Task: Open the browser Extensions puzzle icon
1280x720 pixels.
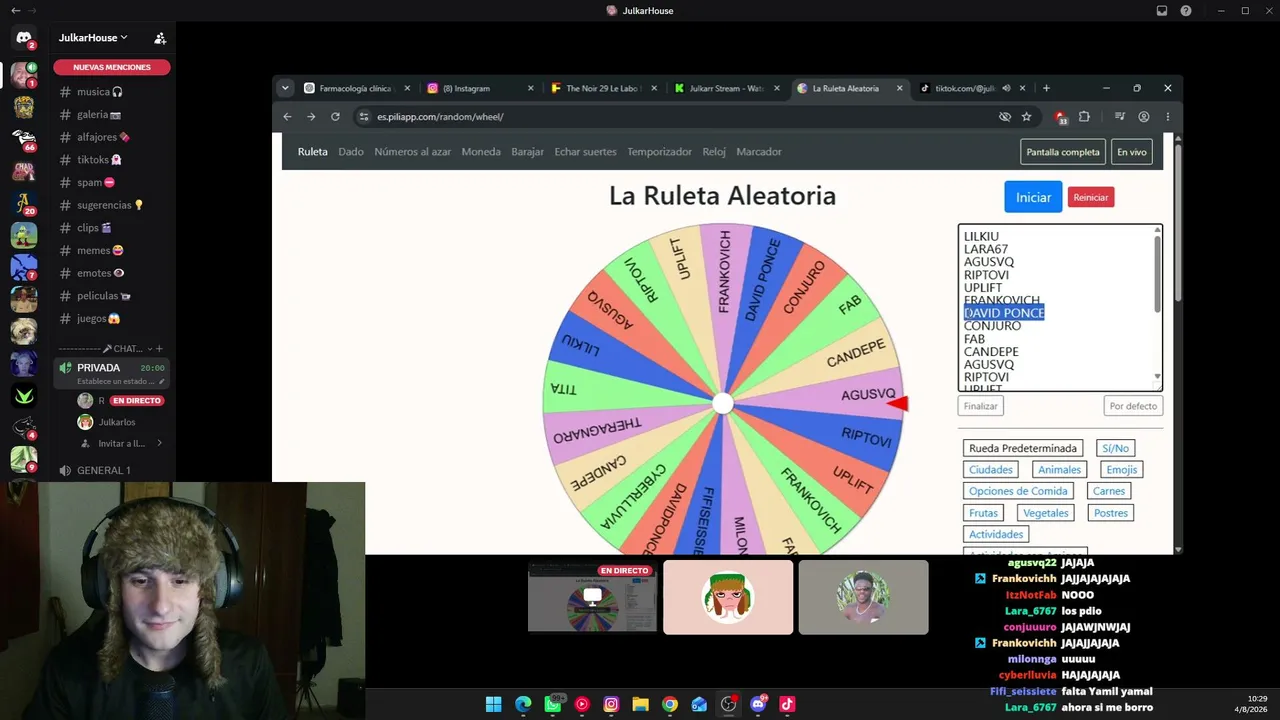Action: pos(1084,117)
